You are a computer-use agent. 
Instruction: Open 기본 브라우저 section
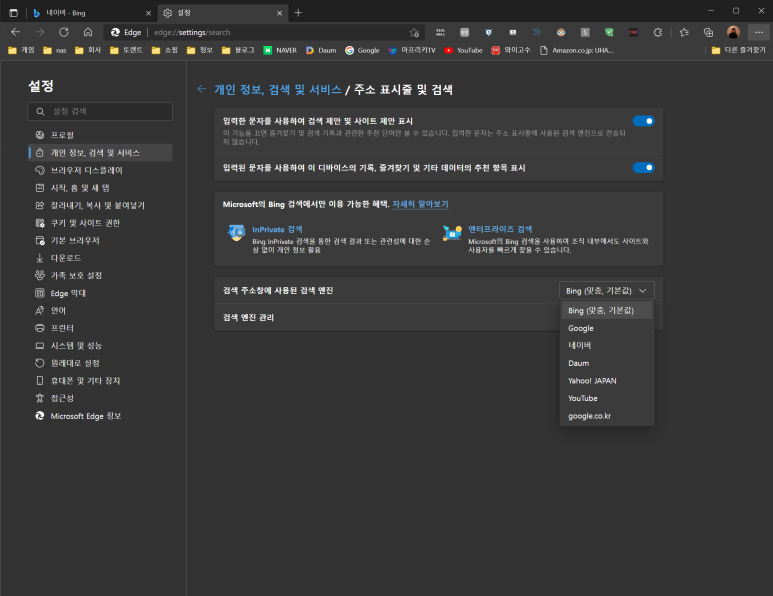point(100,241)
